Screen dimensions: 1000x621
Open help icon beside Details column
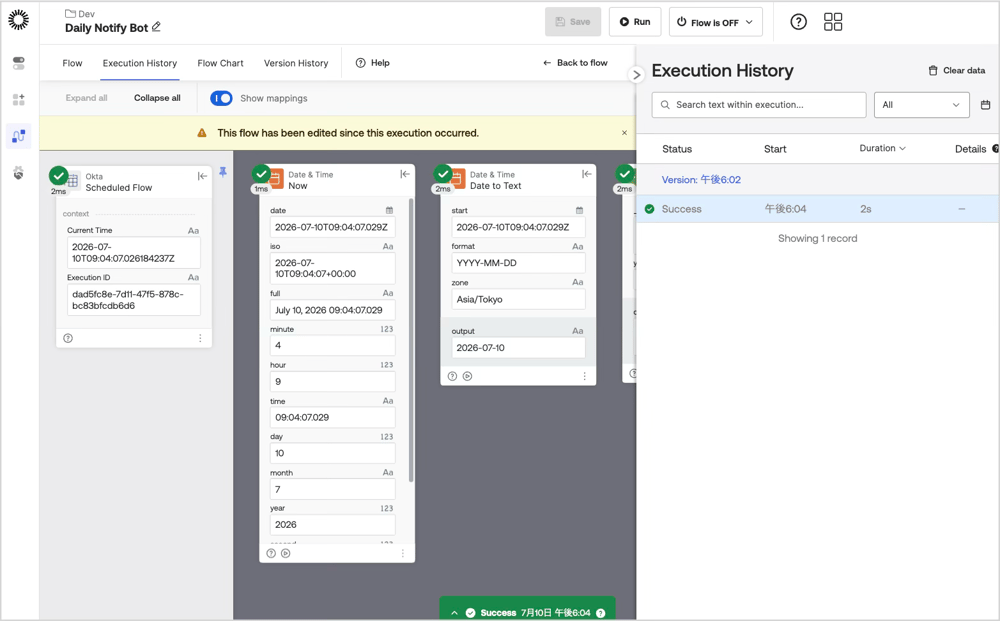996,149
